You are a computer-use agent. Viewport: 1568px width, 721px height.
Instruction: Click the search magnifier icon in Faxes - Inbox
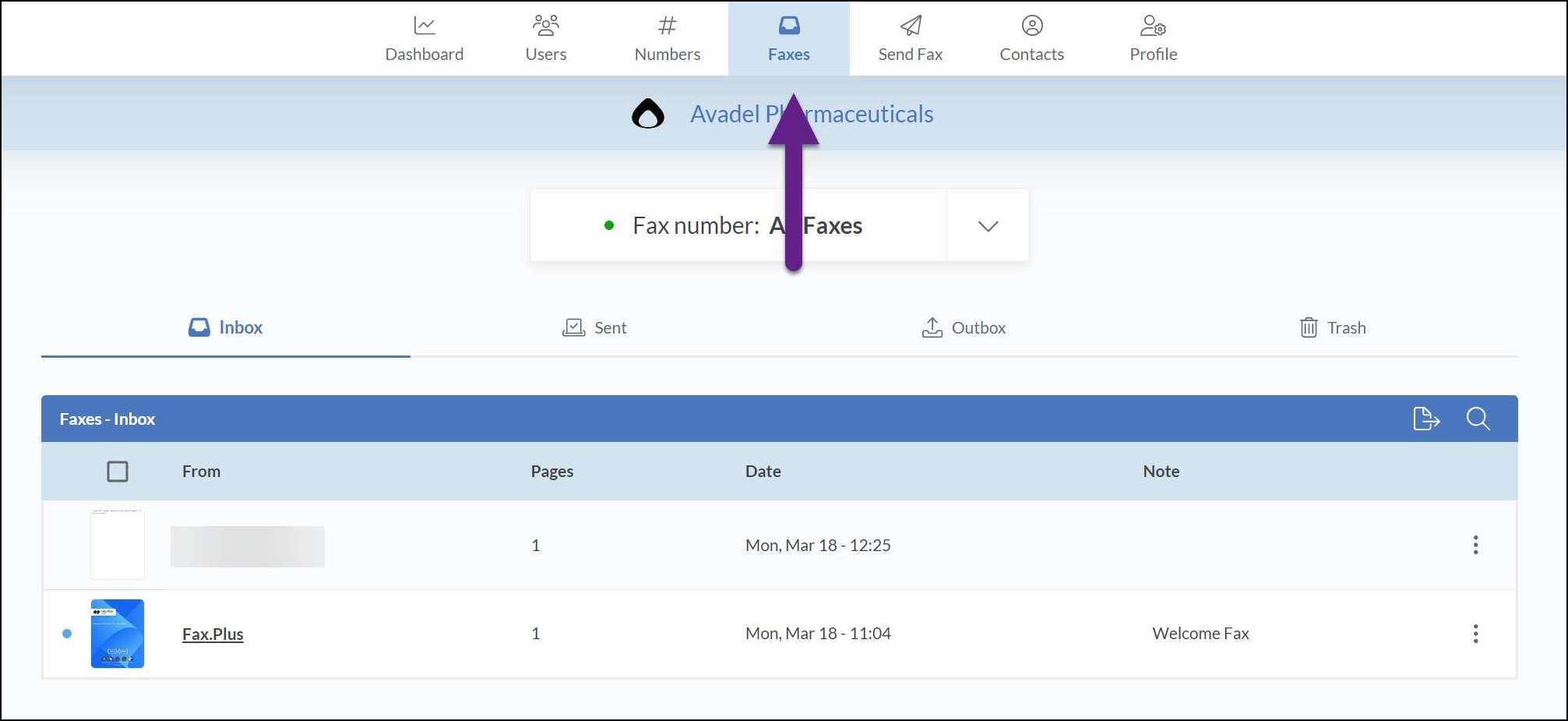pos(1478,419)
